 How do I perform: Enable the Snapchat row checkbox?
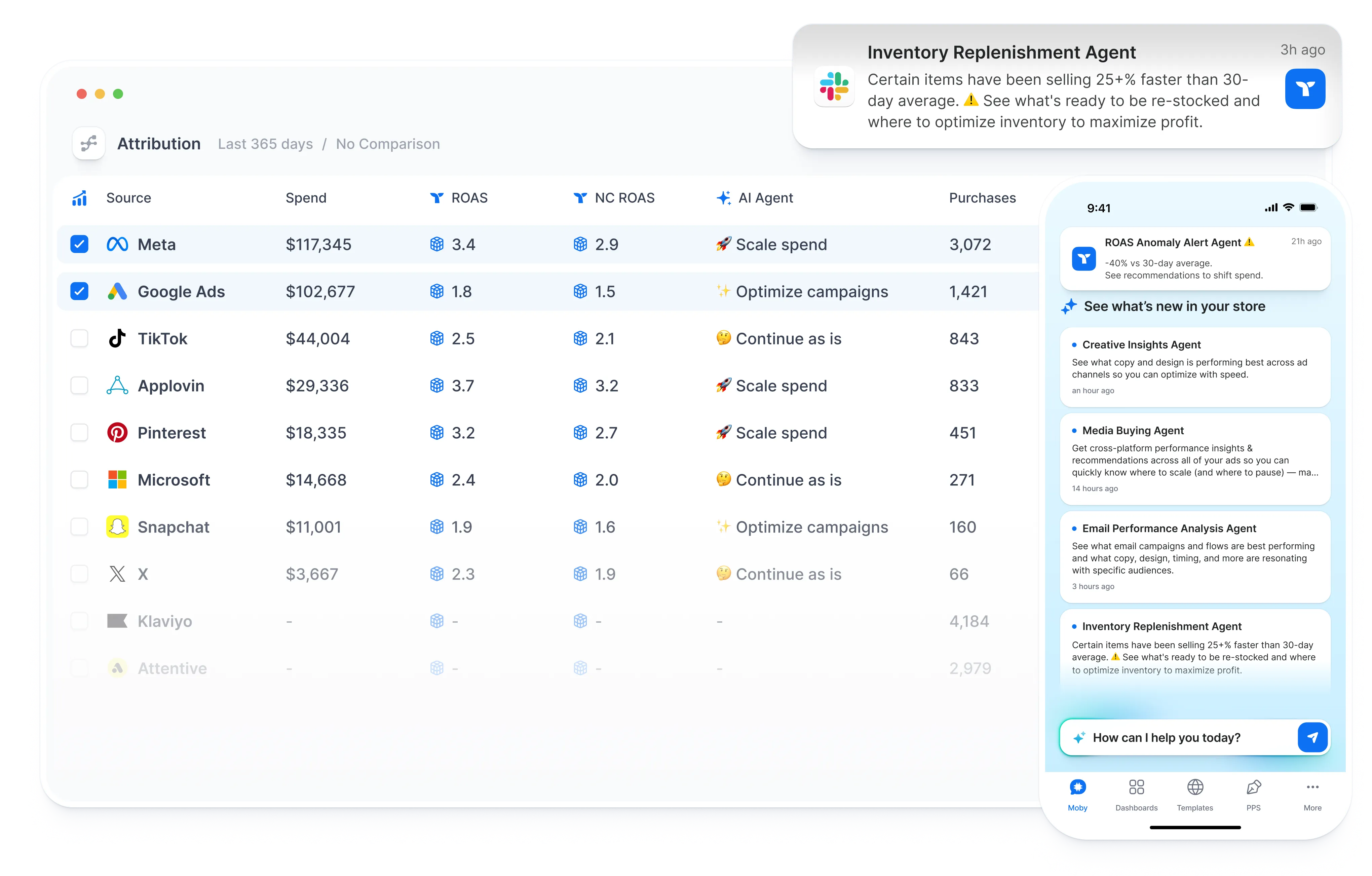pyautogui.click(x=79, y=526)
